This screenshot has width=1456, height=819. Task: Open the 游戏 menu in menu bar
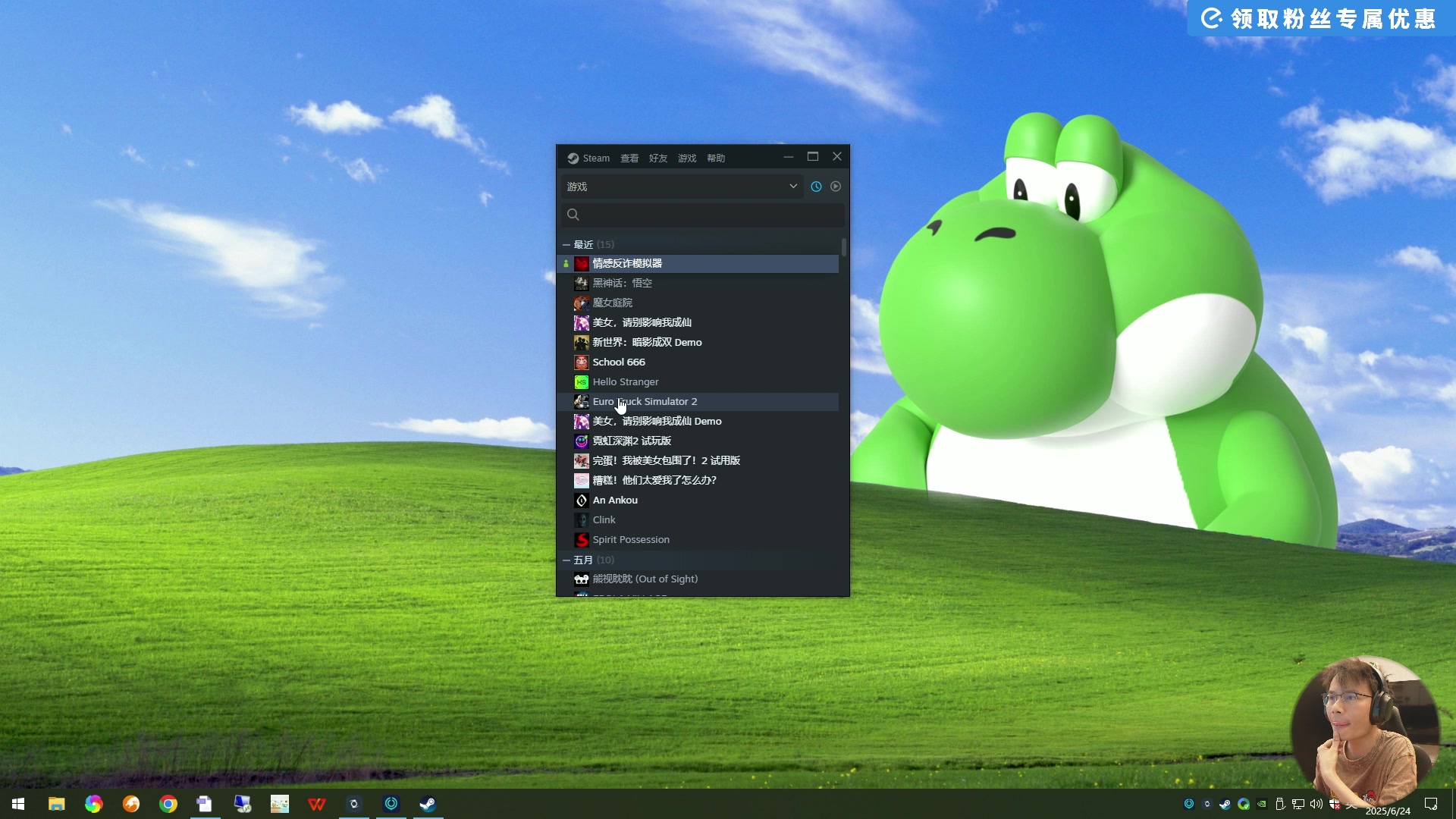pos(687,158)
